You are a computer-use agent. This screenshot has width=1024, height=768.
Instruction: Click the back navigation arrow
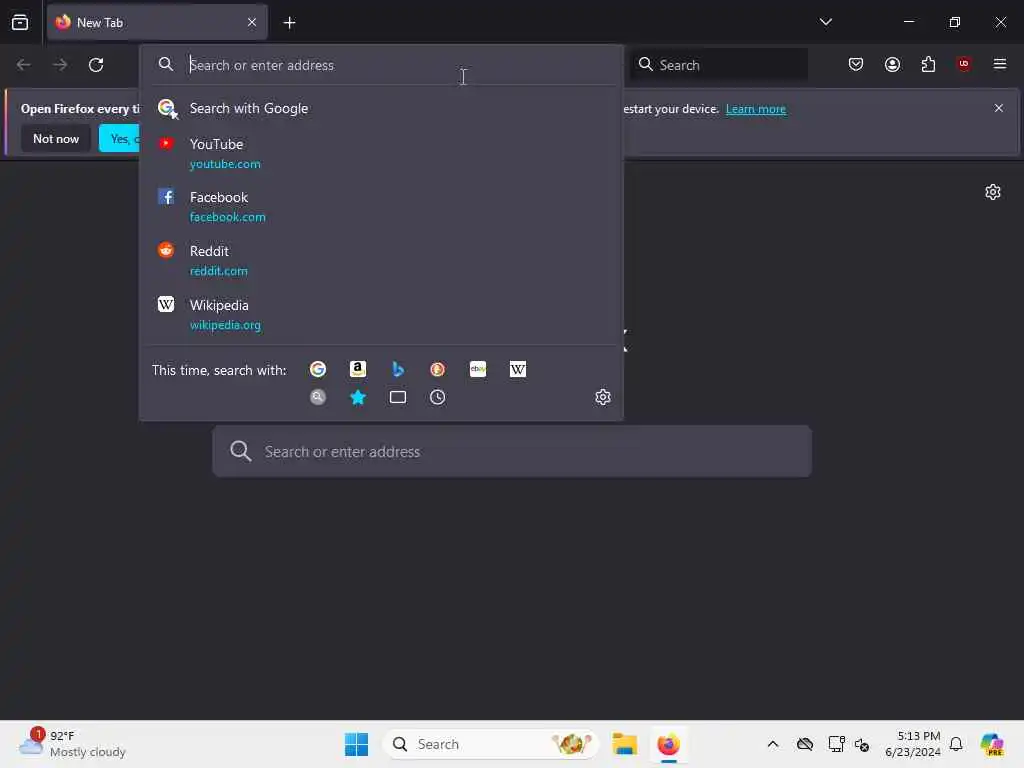point(24,65)
